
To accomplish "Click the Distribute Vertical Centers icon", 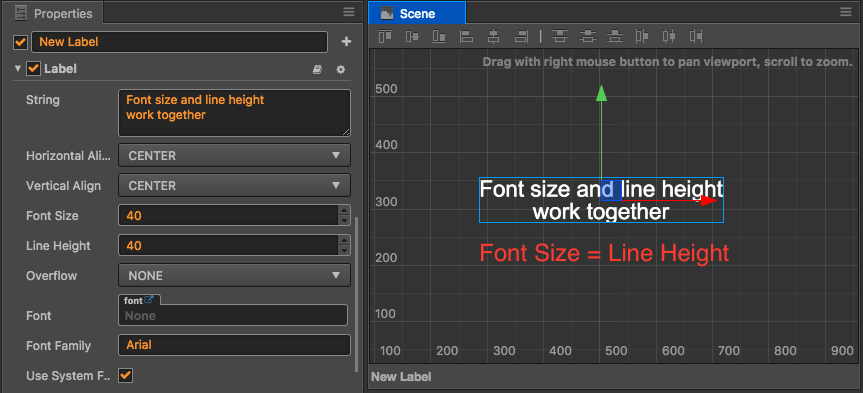I will click(588, 36).
